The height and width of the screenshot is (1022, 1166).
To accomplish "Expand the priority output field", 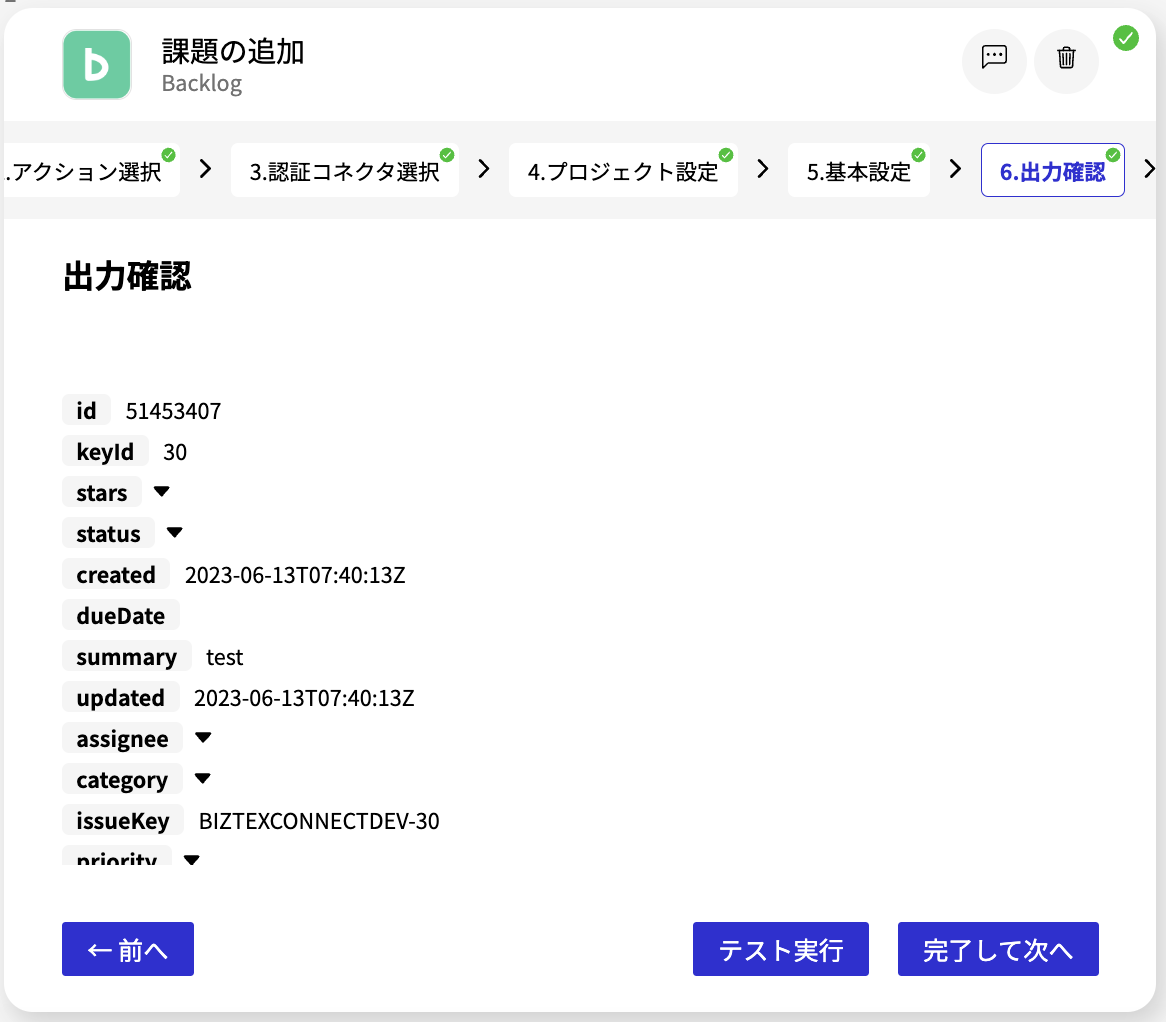I will coord(192,858).
